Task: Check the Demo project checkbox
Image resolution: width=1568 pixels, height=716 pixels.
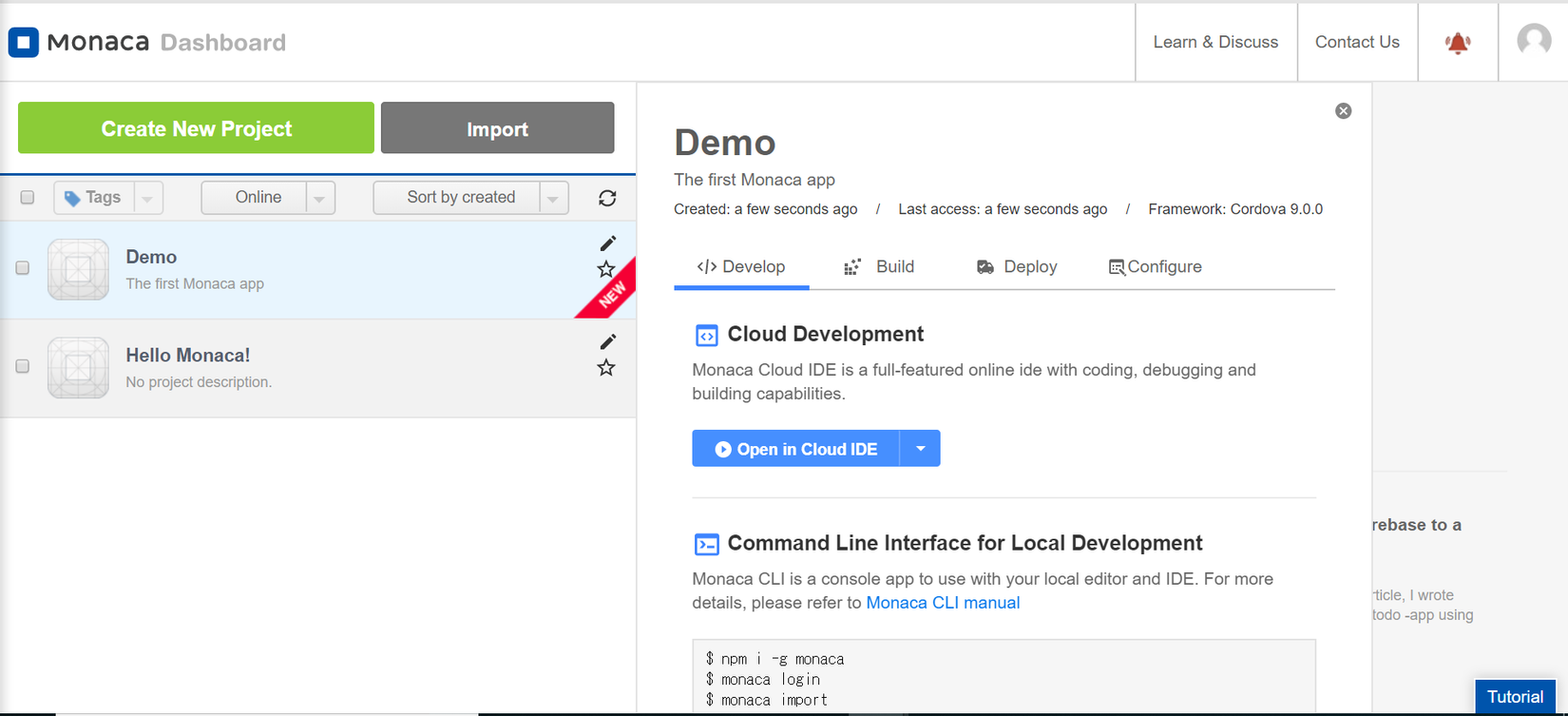Action: pyautogui.click(x=23, y=268)
